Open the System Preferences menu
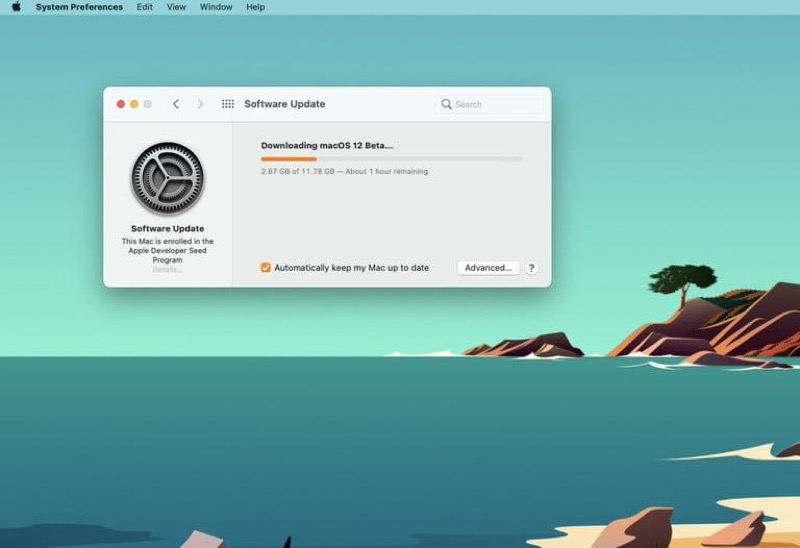800x548 pixels. 79,7
